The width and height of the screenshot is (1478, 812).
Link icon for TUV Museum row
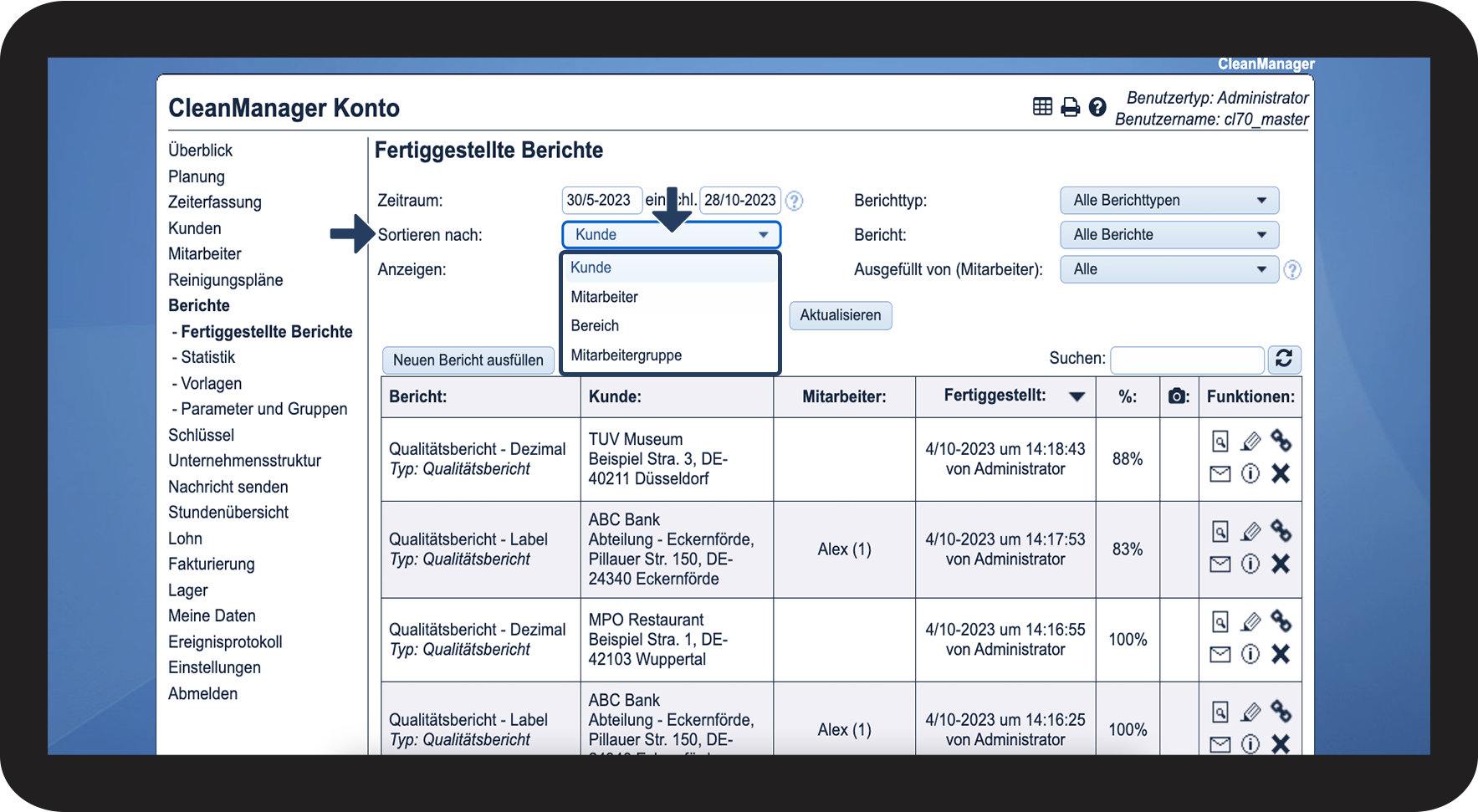coord(1281,440)
